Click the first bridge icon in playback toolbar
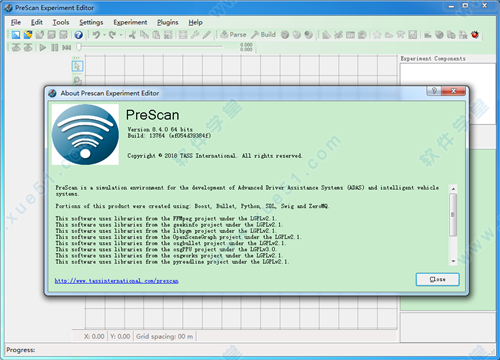The height and width of the screenshot is (360, 500). click(x=16, y=48)
